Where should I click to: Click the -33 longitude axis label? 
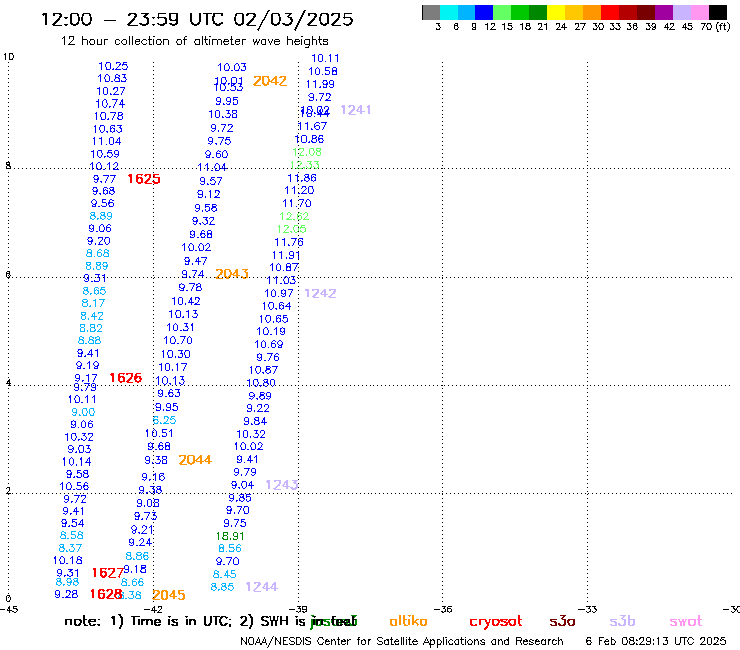[x=587, y=609]
